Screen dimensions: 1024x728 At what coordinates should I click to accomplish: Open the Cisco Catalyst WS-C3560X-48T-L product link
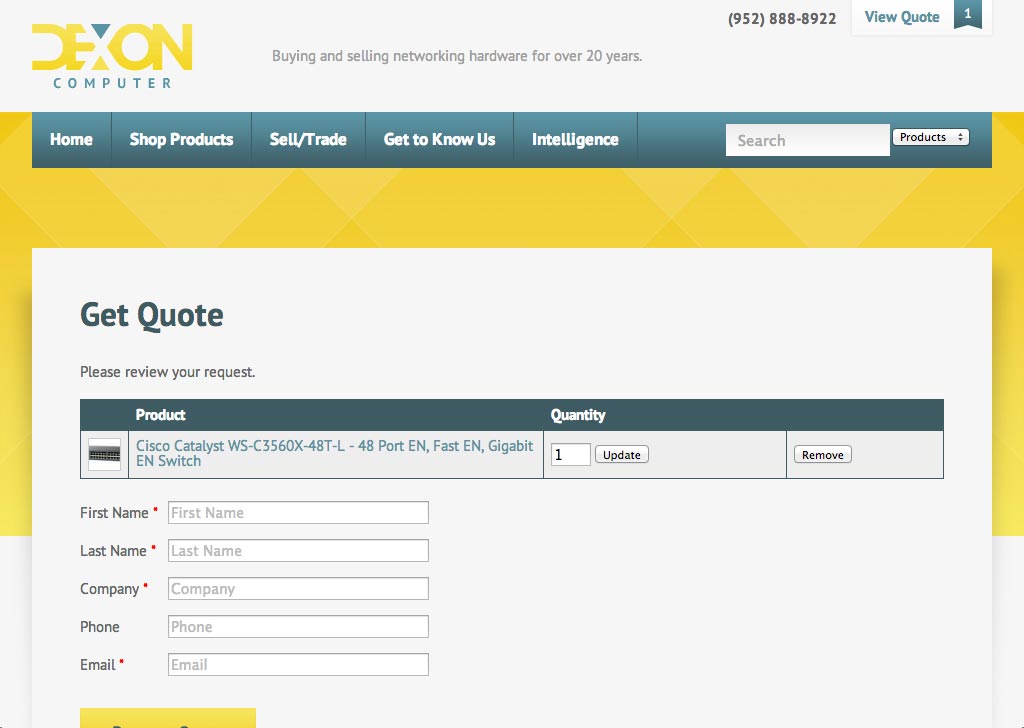334,453
